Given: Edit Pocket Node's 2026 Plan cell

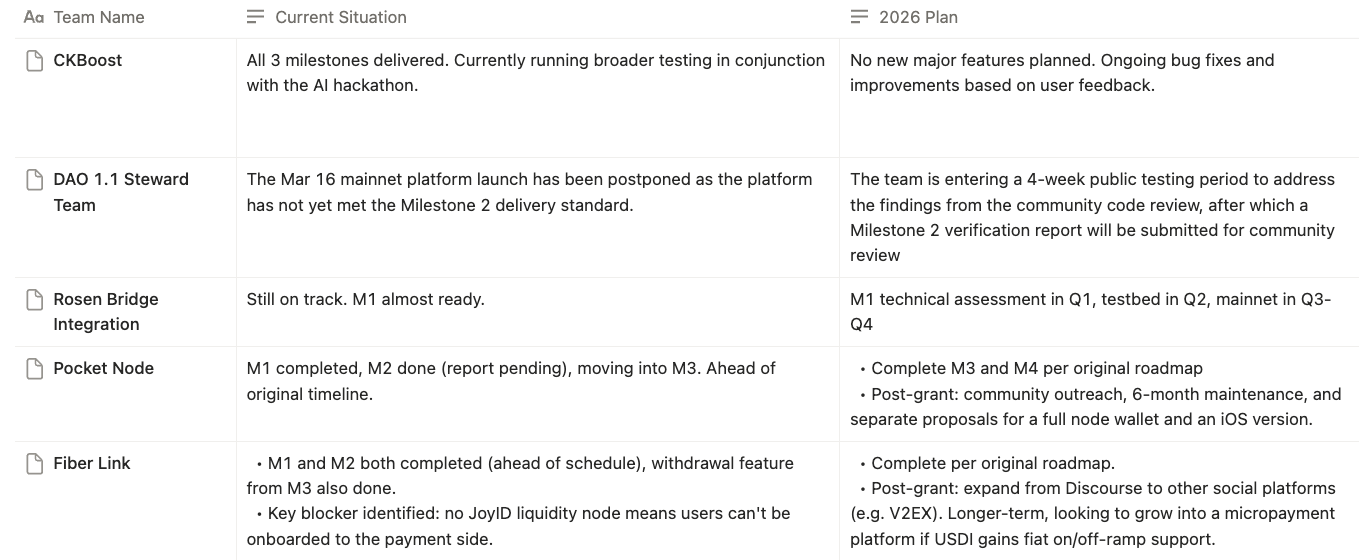Looking at the screenshot, I should (x=1095, y=393).
